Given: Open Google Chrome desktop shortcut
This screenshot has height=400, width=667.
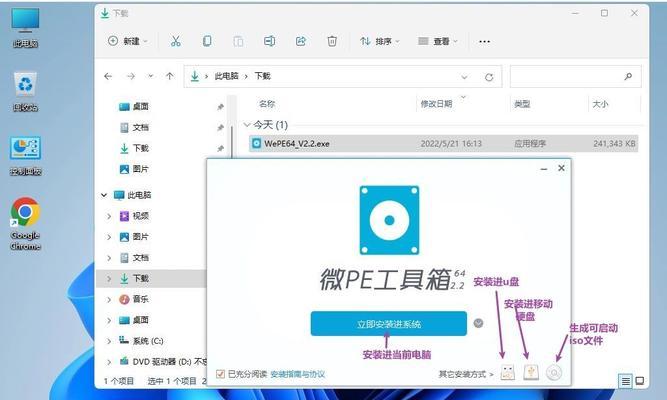Looking at the screenshot, I should point(26,224).
